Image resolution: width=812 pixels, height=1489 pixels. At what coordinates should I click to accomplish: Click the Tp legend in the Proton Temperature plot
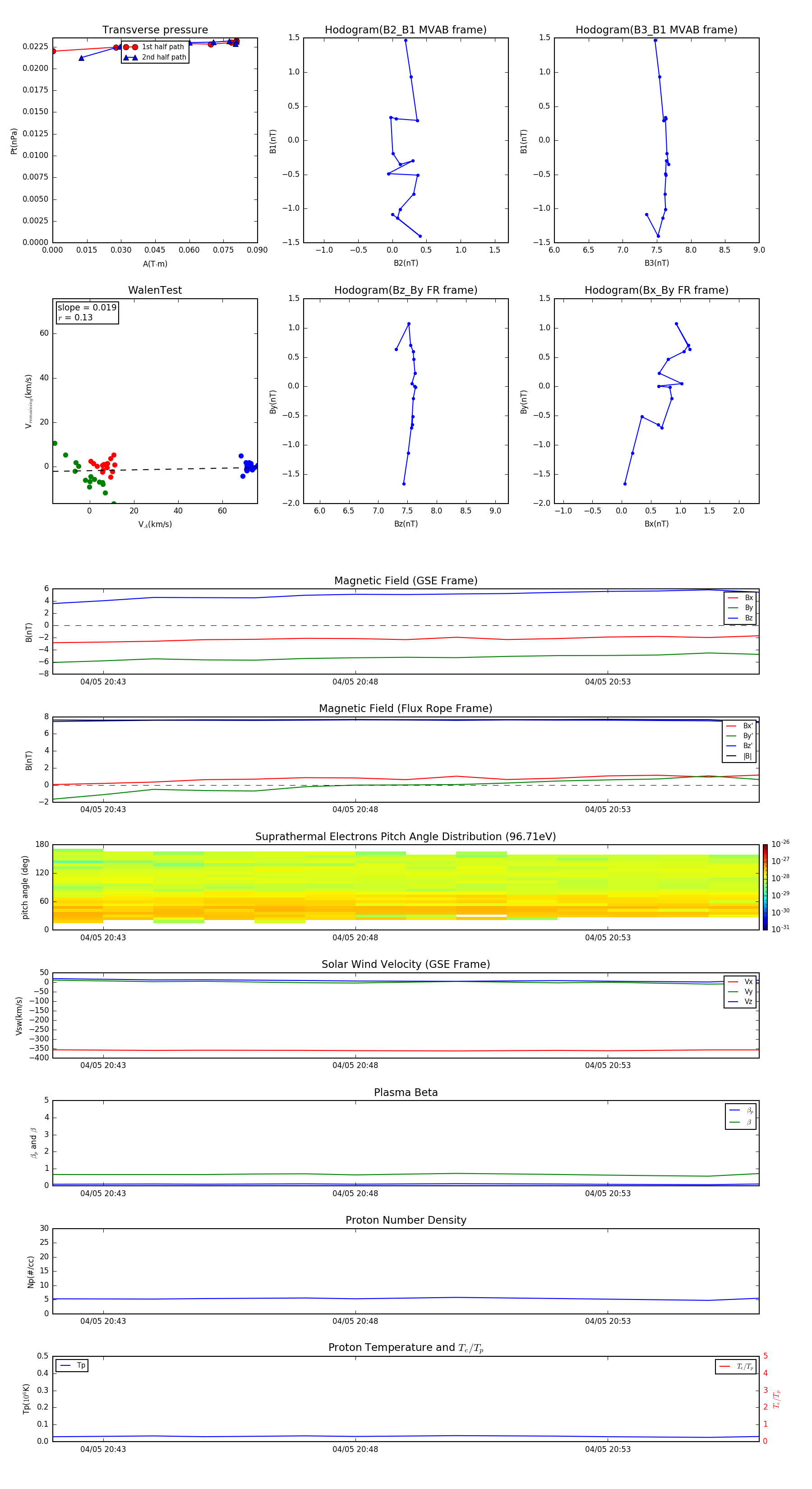72,1365
